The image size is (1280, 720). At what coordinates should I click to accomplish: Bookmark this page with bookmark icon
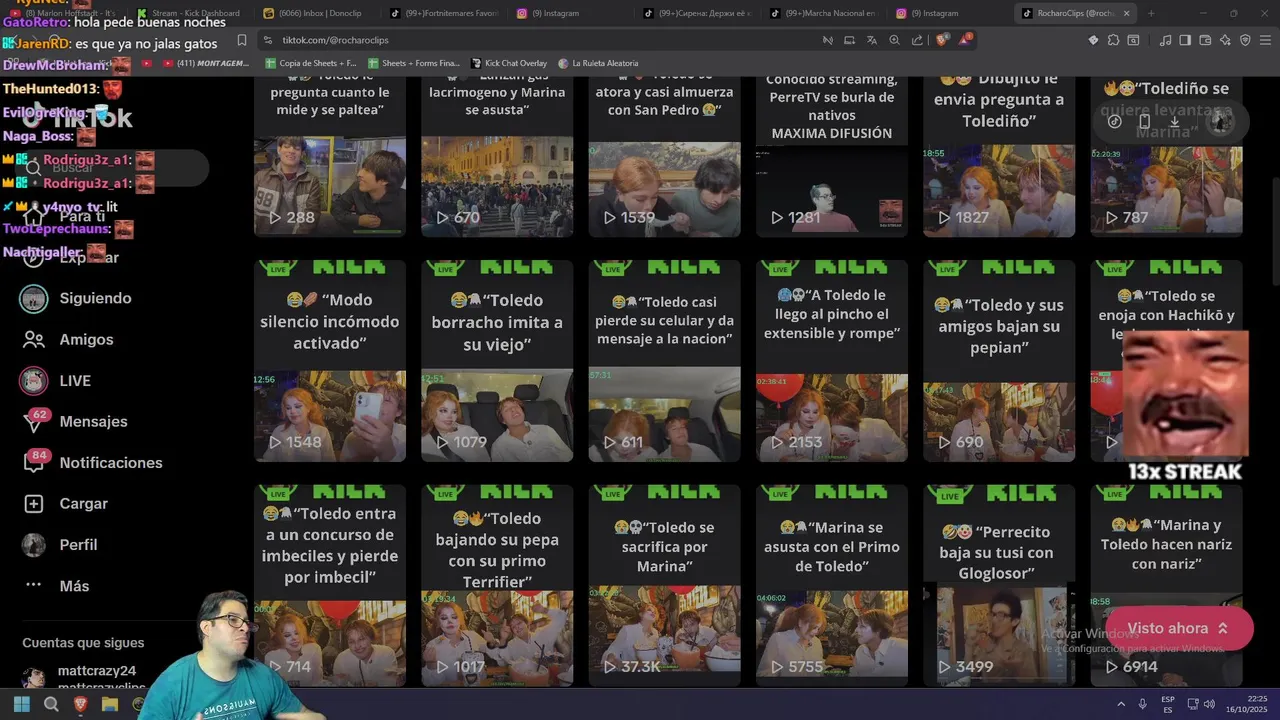click(242, 40)
